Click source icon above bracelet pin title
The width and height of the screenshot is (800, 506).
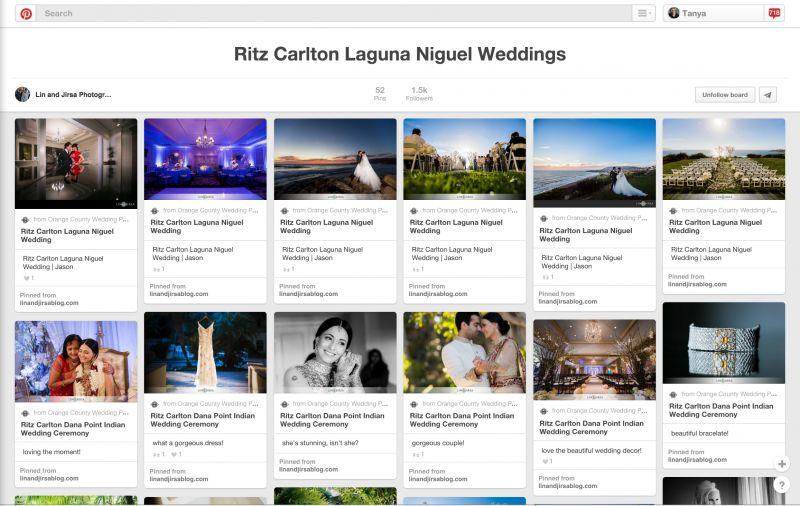673,394
